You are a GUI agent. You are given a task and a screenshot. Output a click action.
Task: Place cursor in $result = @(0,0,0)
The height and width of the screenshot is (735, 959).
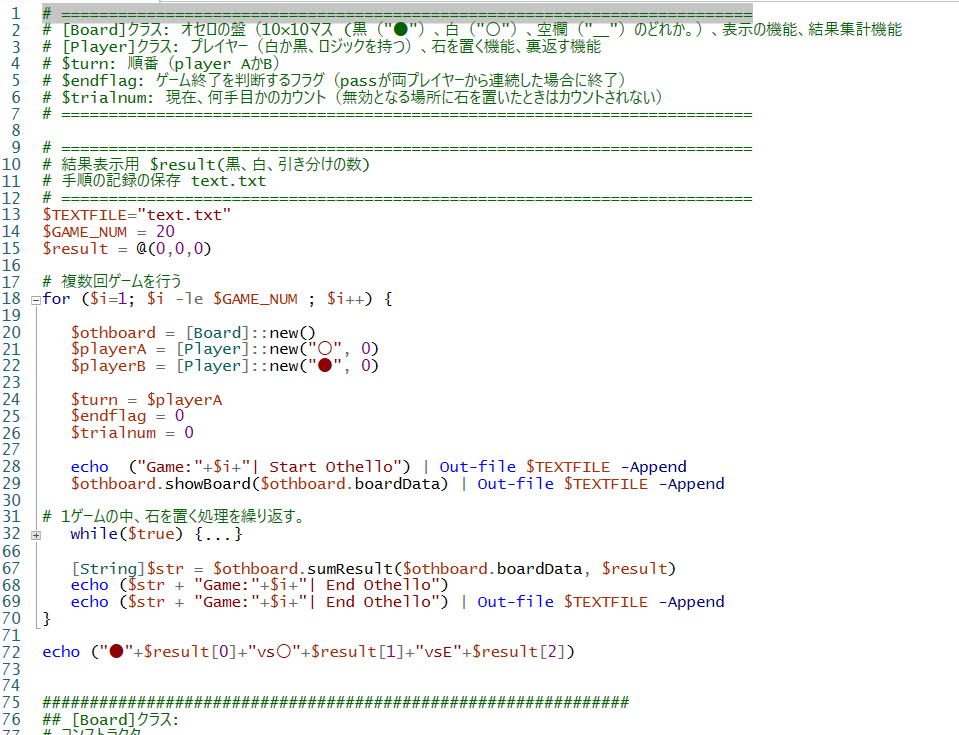point(127,248)
